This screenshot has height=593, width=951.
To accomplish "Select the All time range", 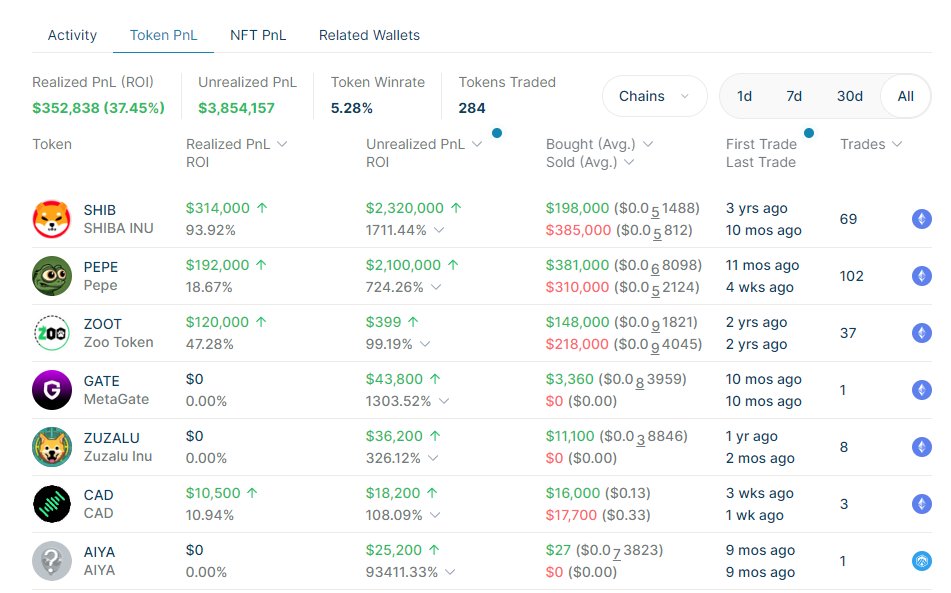I will [906, 96].
